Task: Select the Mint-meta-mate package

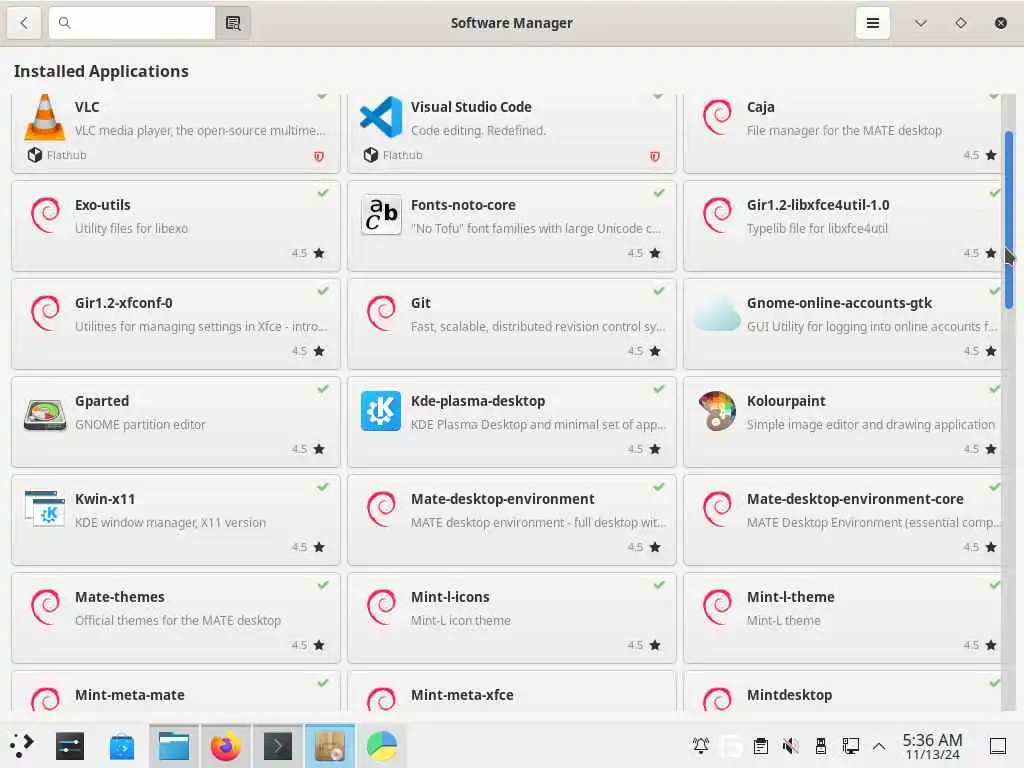Action: click(176, 692)
